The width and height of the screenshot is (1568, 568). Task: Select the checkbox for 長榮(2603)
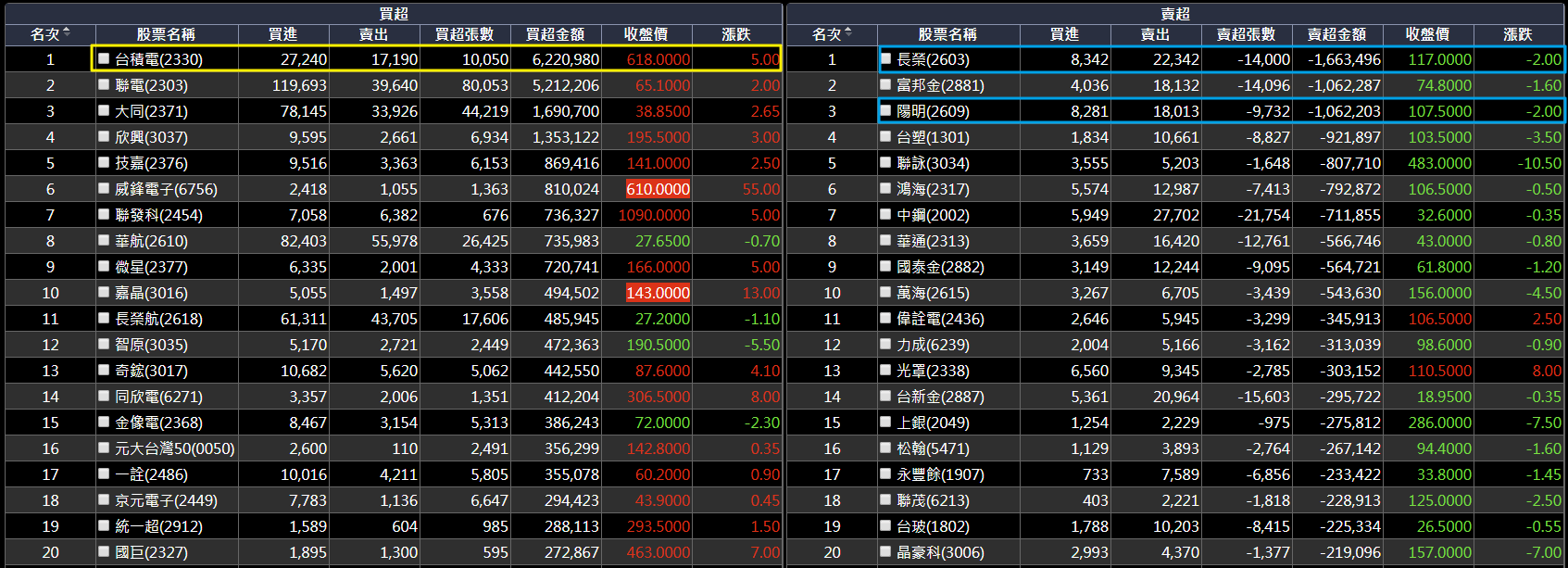coord(886,58)
